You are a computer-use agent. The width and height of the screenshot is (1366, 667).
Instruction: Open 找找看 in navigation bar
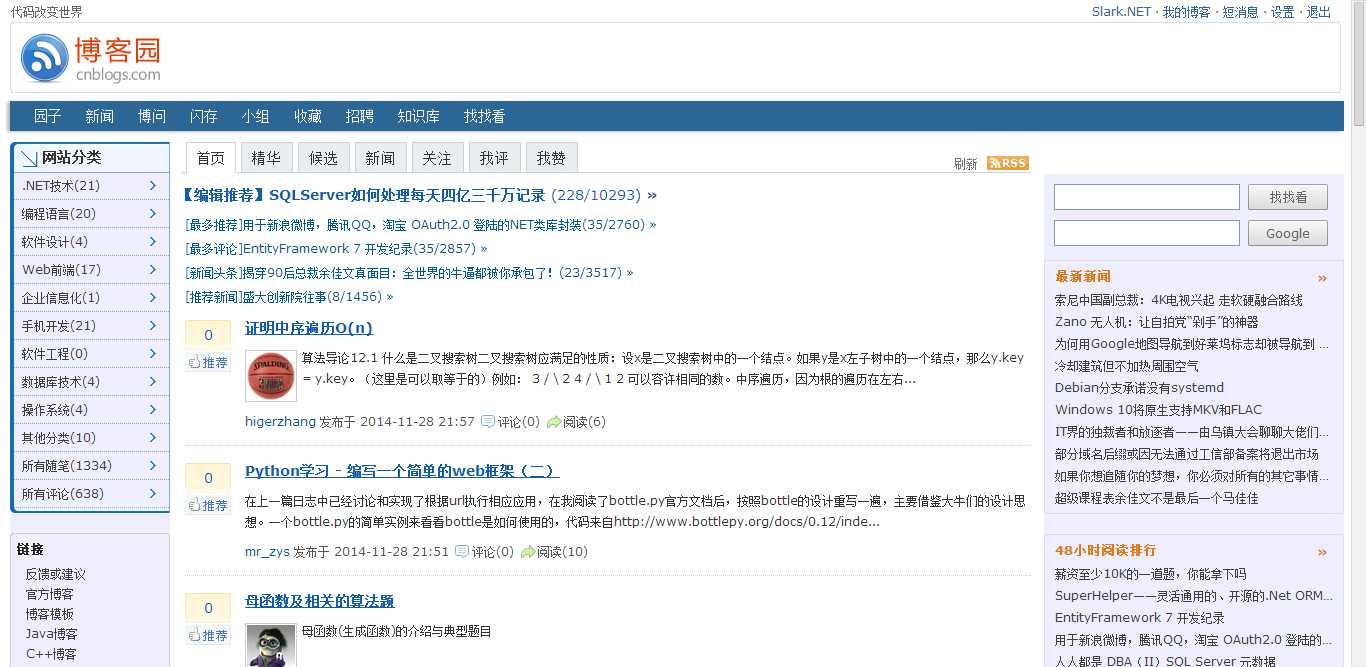point(485,116)
